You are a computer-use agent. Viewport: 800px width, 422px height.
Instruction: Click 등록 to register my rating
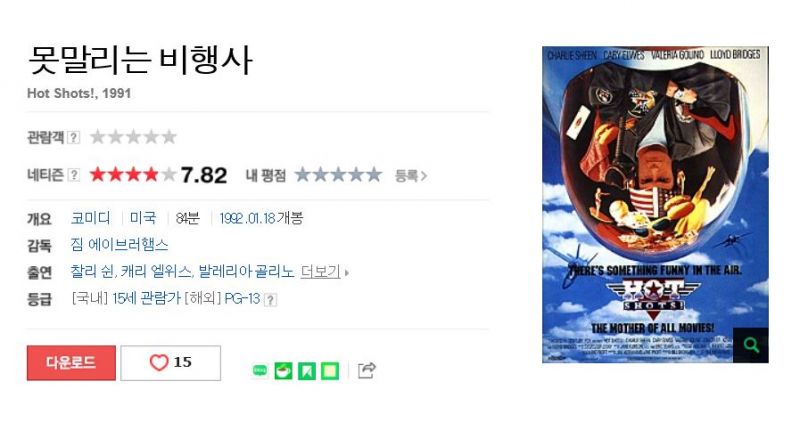[x=410, y=176]
